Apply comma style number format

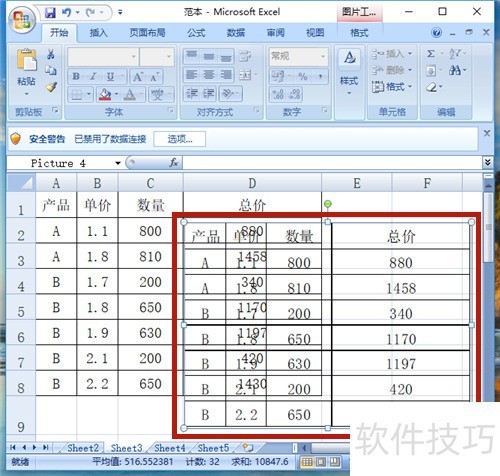(320, 77)
